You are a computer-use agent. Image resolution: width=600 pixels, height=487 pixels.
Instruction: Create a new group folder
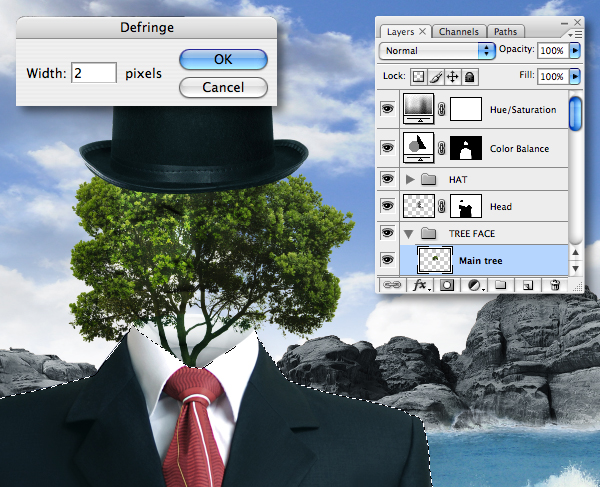click(501, 285)
